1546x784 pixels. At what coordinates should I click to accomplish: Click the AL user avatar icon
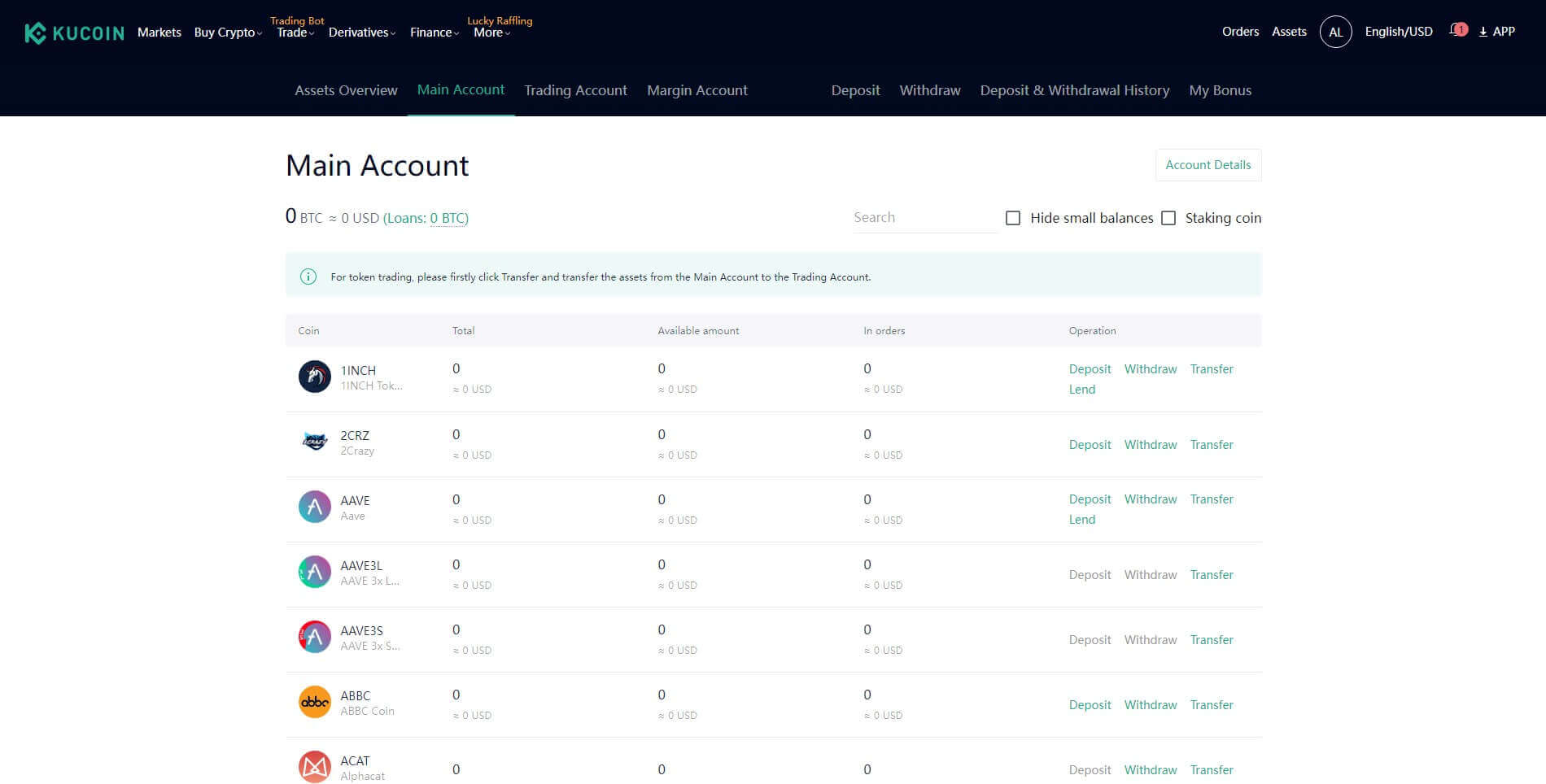tap(1335, 32)
